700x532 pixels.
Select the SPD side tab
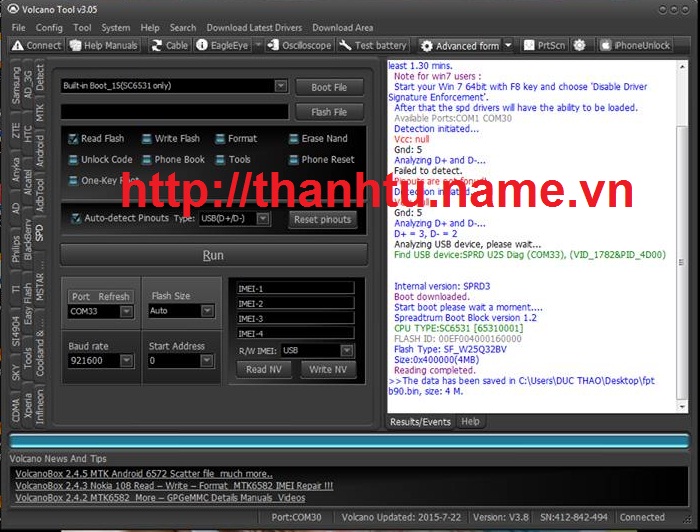[39, 233]
